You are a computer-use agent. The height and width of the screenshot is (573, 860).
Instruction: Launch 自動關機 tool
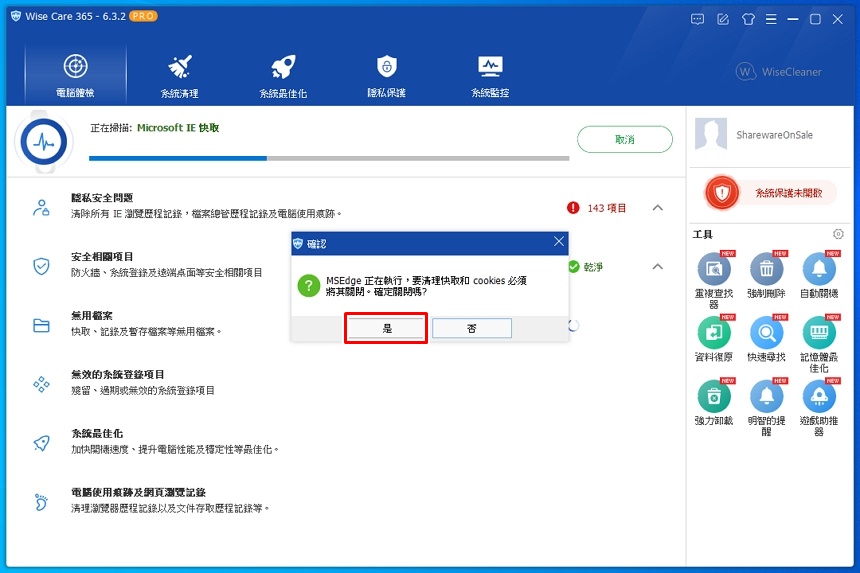[819, 275]
